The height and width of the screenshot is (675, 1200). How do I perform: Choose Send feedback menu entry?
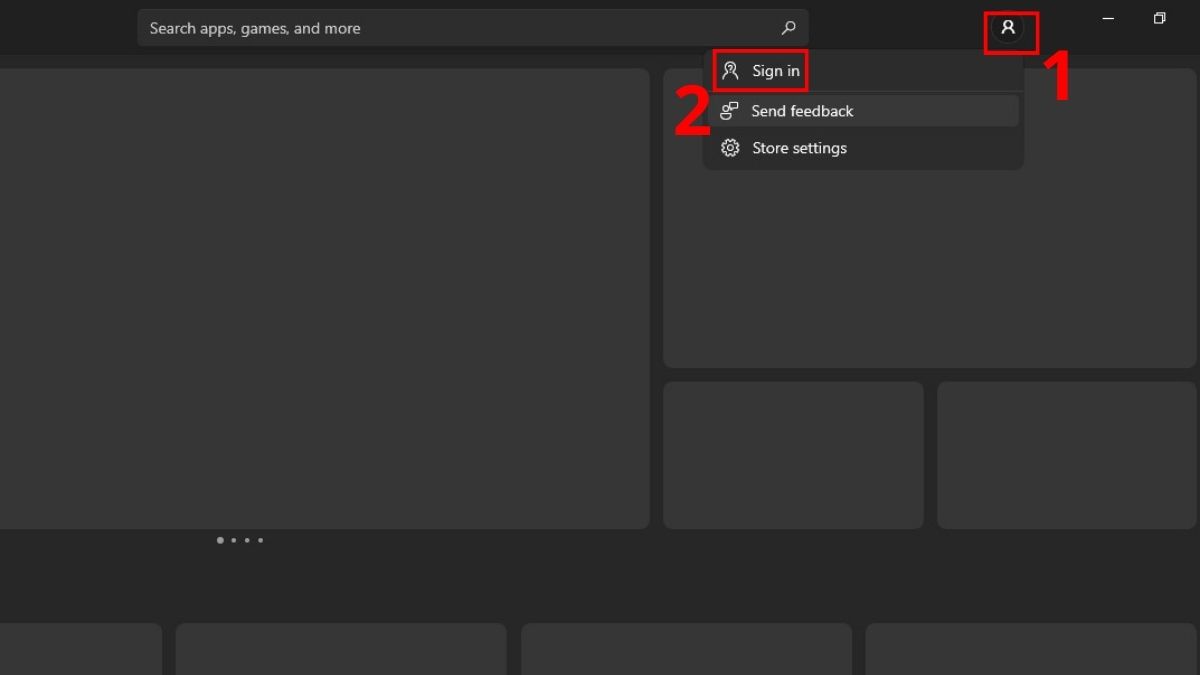[x=863, y=111]
